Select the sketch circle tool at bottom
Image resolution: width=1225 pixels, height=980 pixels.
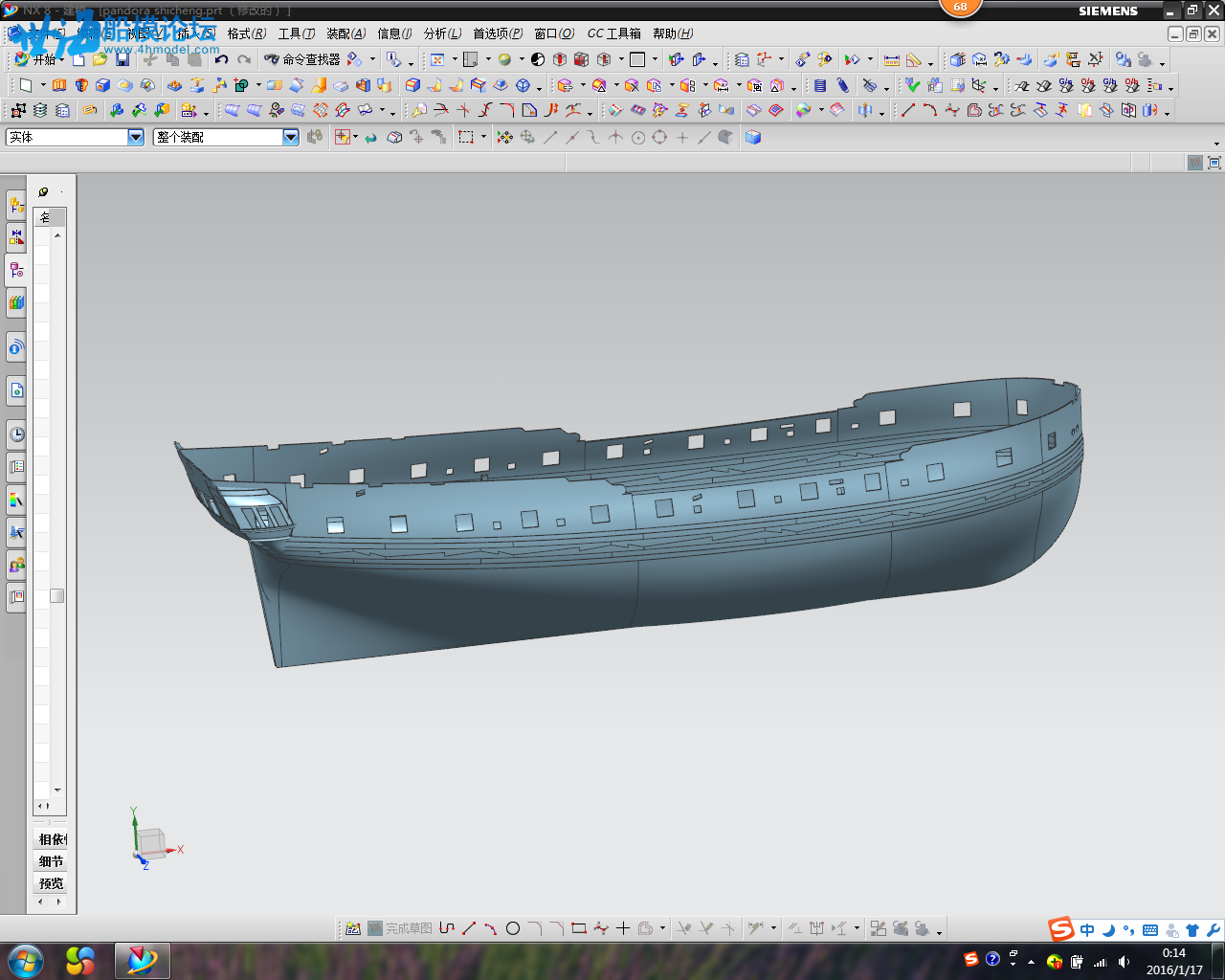click(x=513, y=928)
